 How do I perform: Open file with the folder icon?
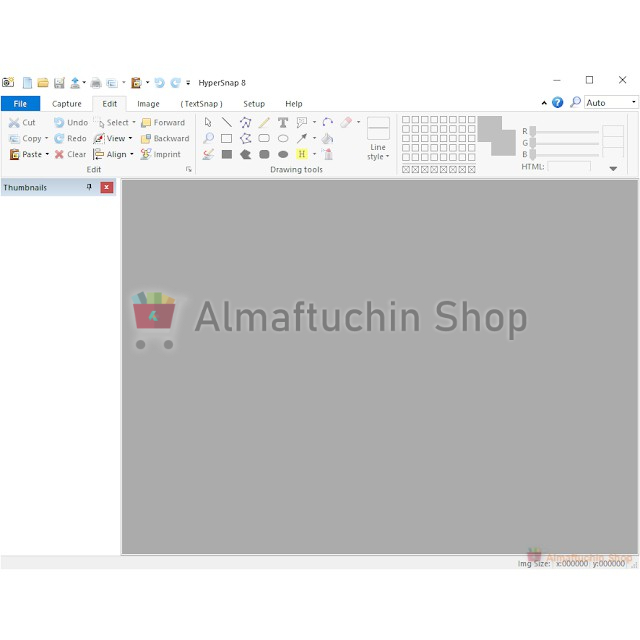pyautogui.click(x=43, y=83)
